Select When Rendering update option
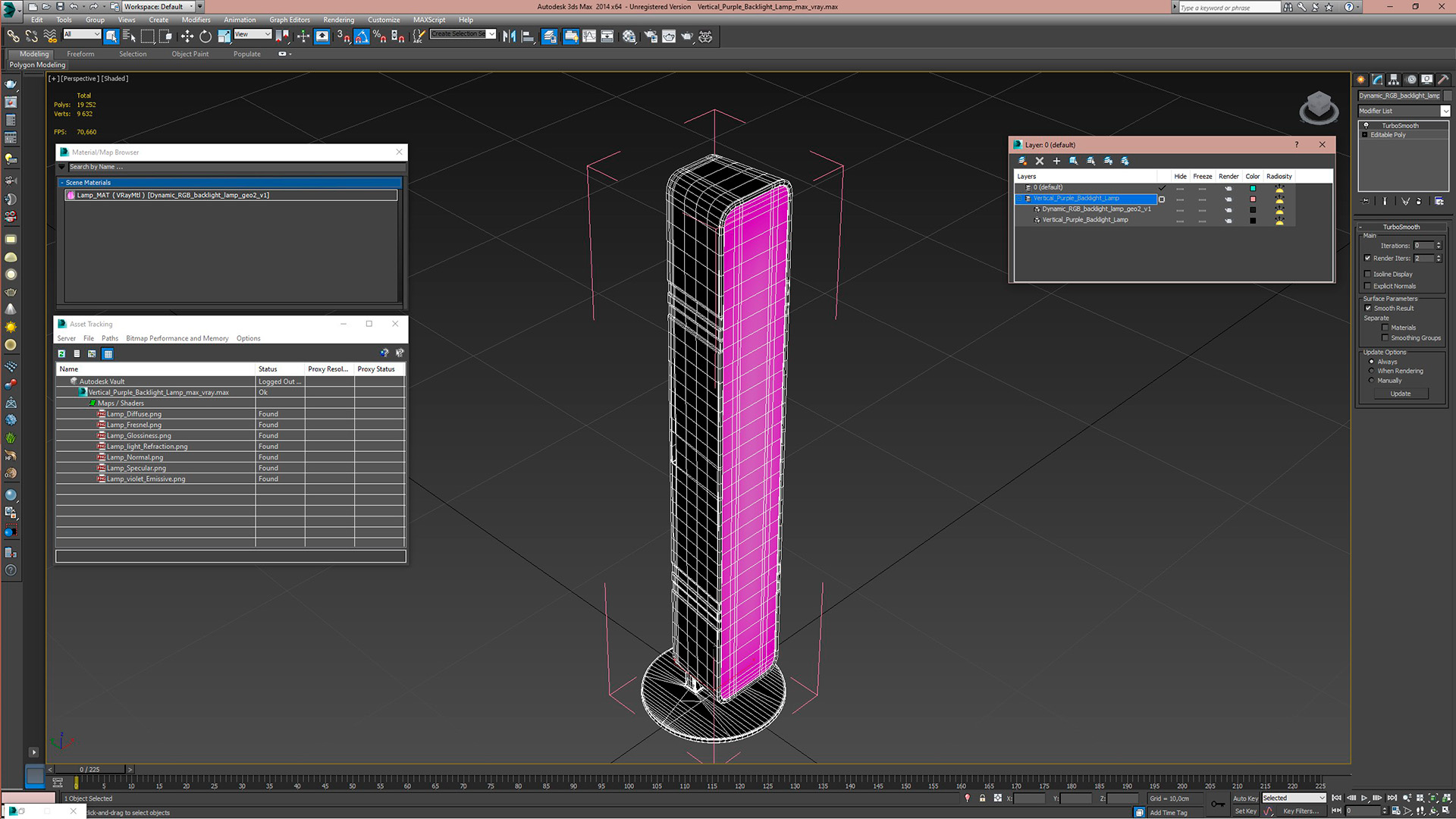Screen dimensions: 1456x819 (1371, 371)
